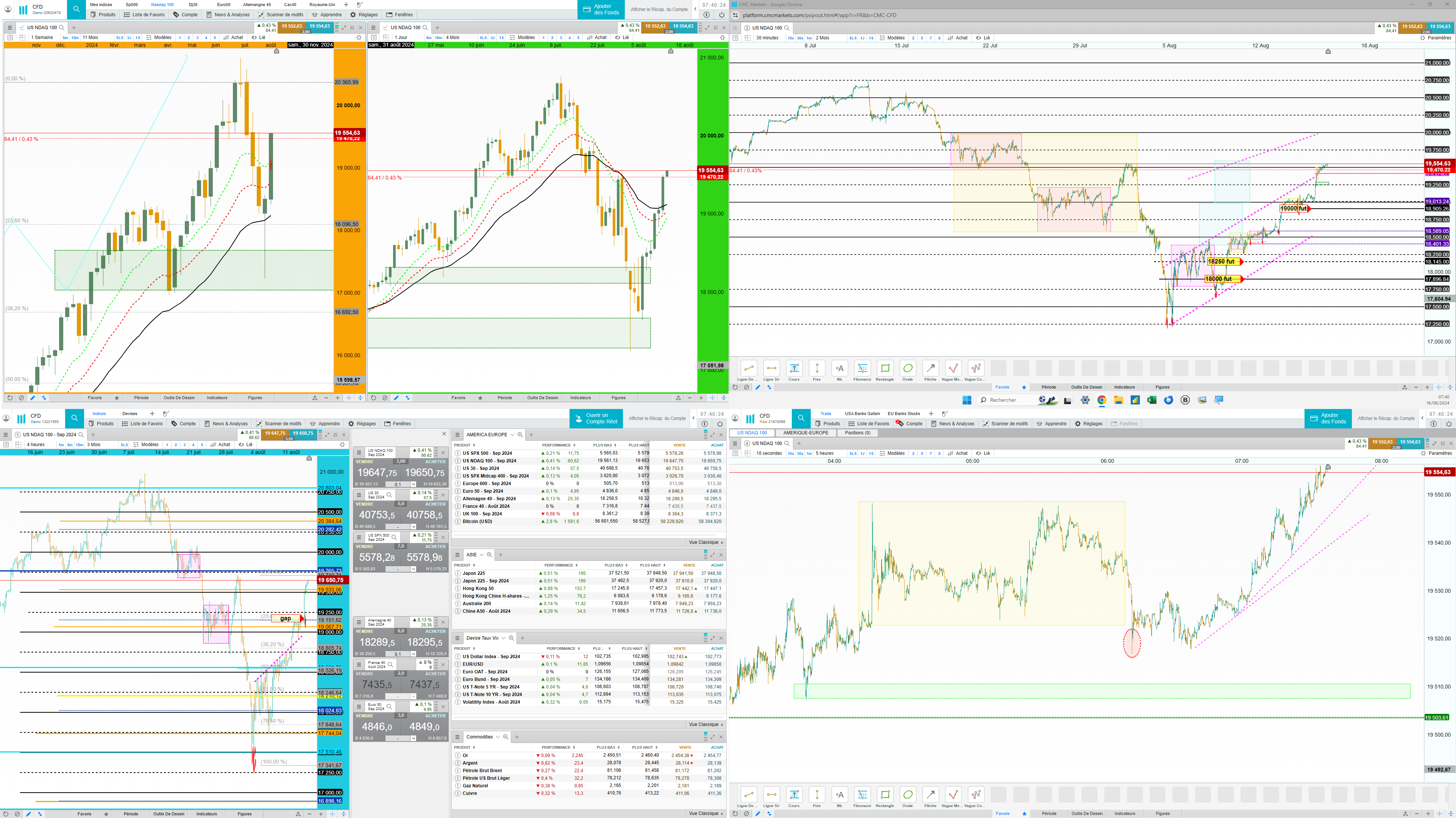Click Ouvrir un Compte Réel button
The image size is (1456, 818).
coord(596,418)
